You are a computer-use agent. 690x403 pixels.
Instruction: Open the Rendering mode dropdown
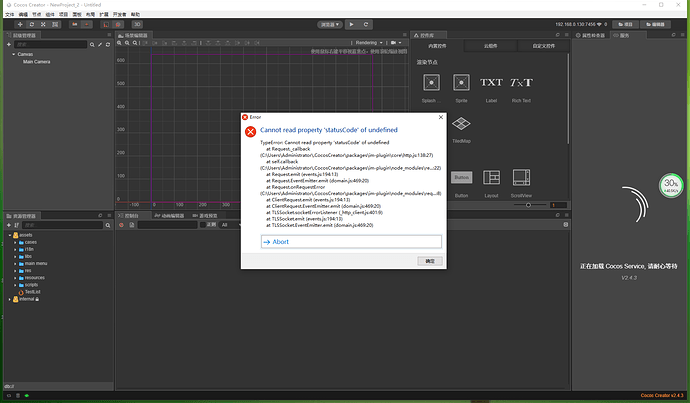(369, 43)
